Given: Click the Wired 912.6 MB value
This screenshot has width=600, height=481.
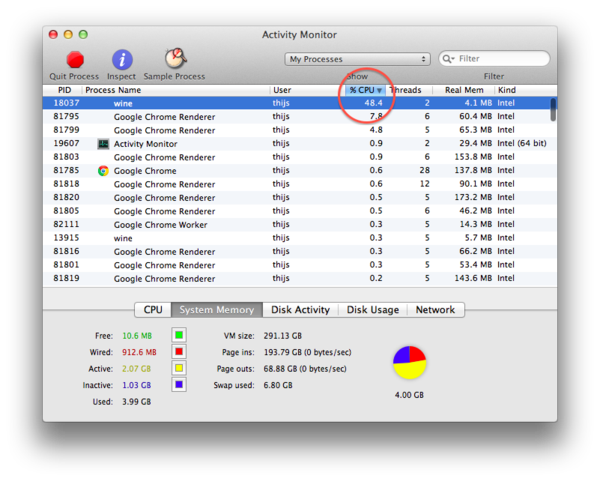Looking at the screenshot, I should (139, 352).
